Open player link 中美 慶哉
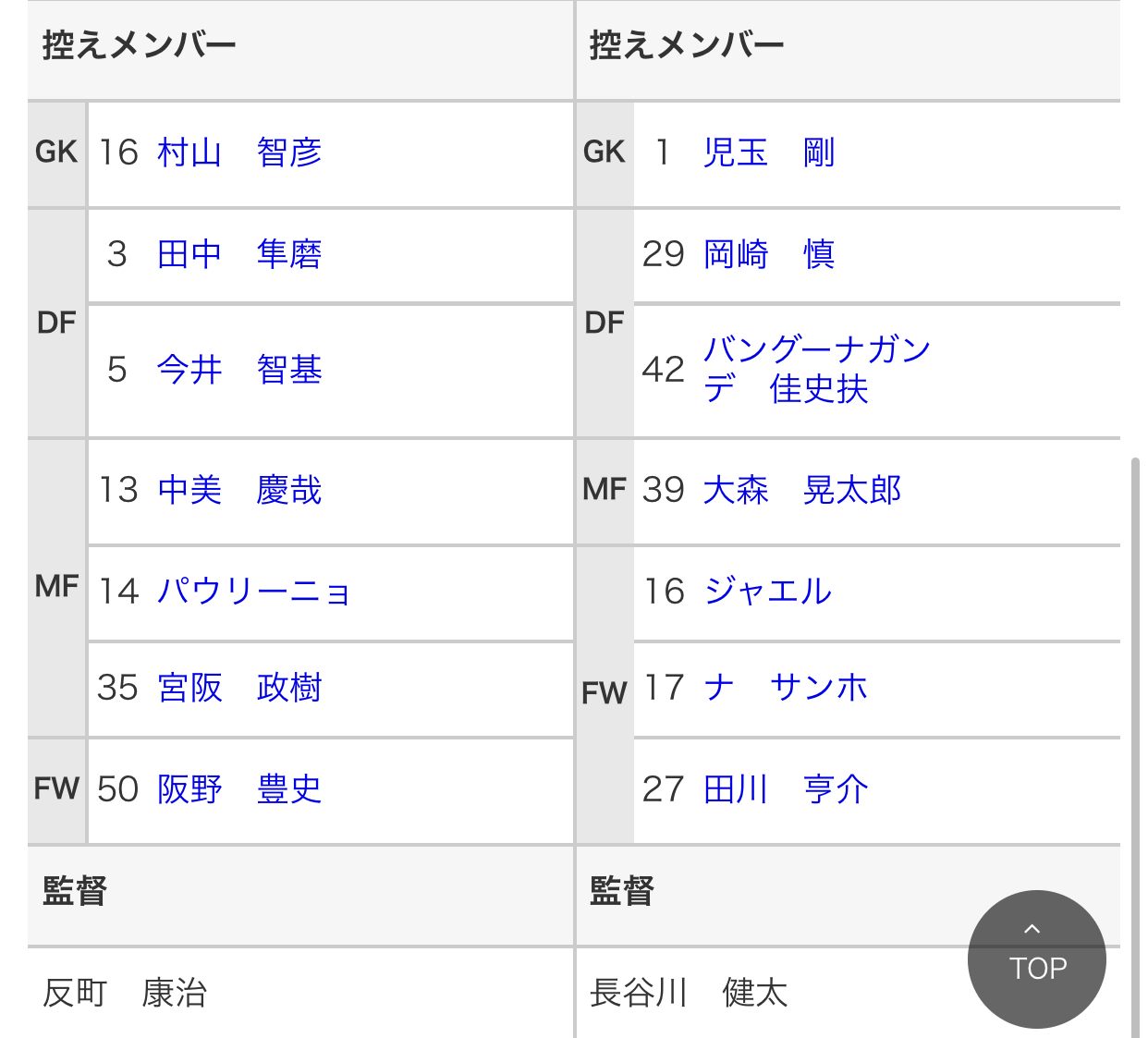 click(x=239, y=490)
